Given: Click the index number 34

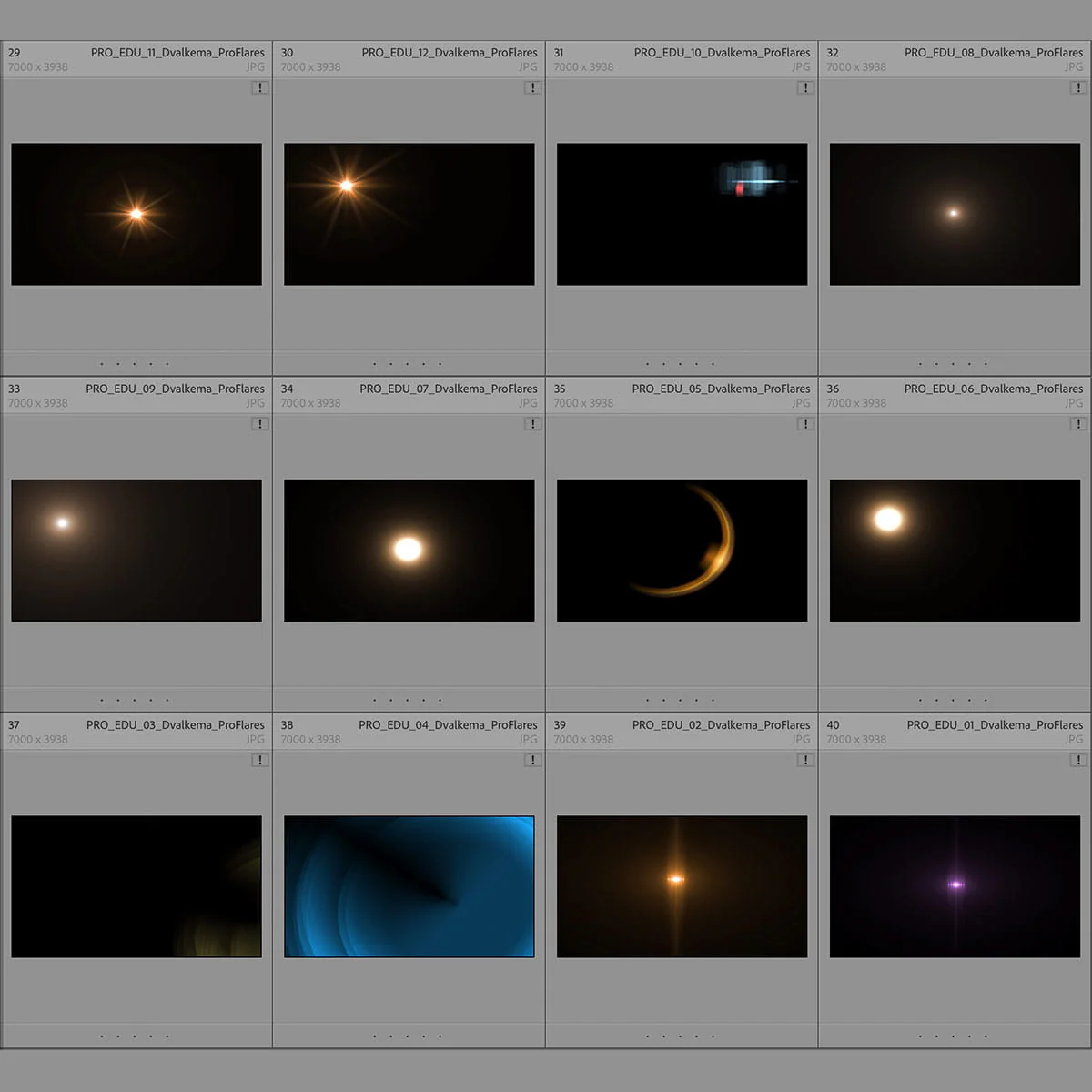Looking at the screenshot, I should coord(287,389).
